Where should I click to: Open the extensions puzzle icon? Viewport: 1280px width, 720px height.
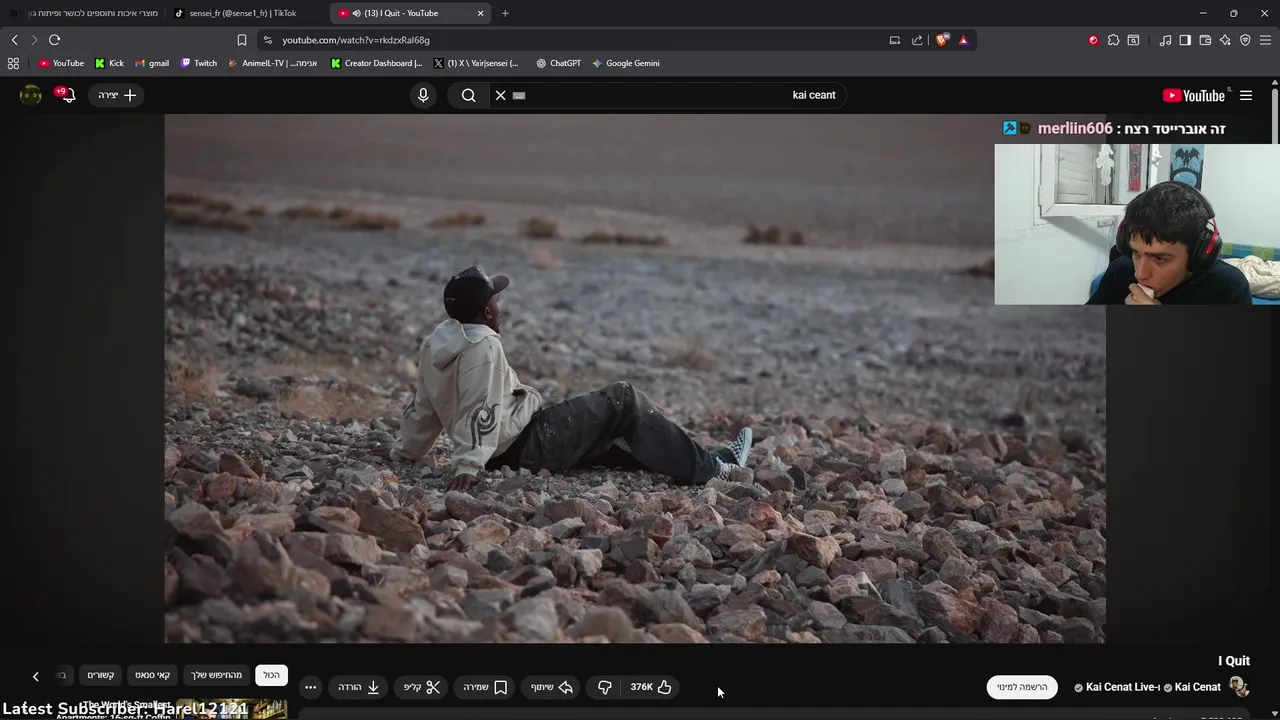pos(1113,40)
